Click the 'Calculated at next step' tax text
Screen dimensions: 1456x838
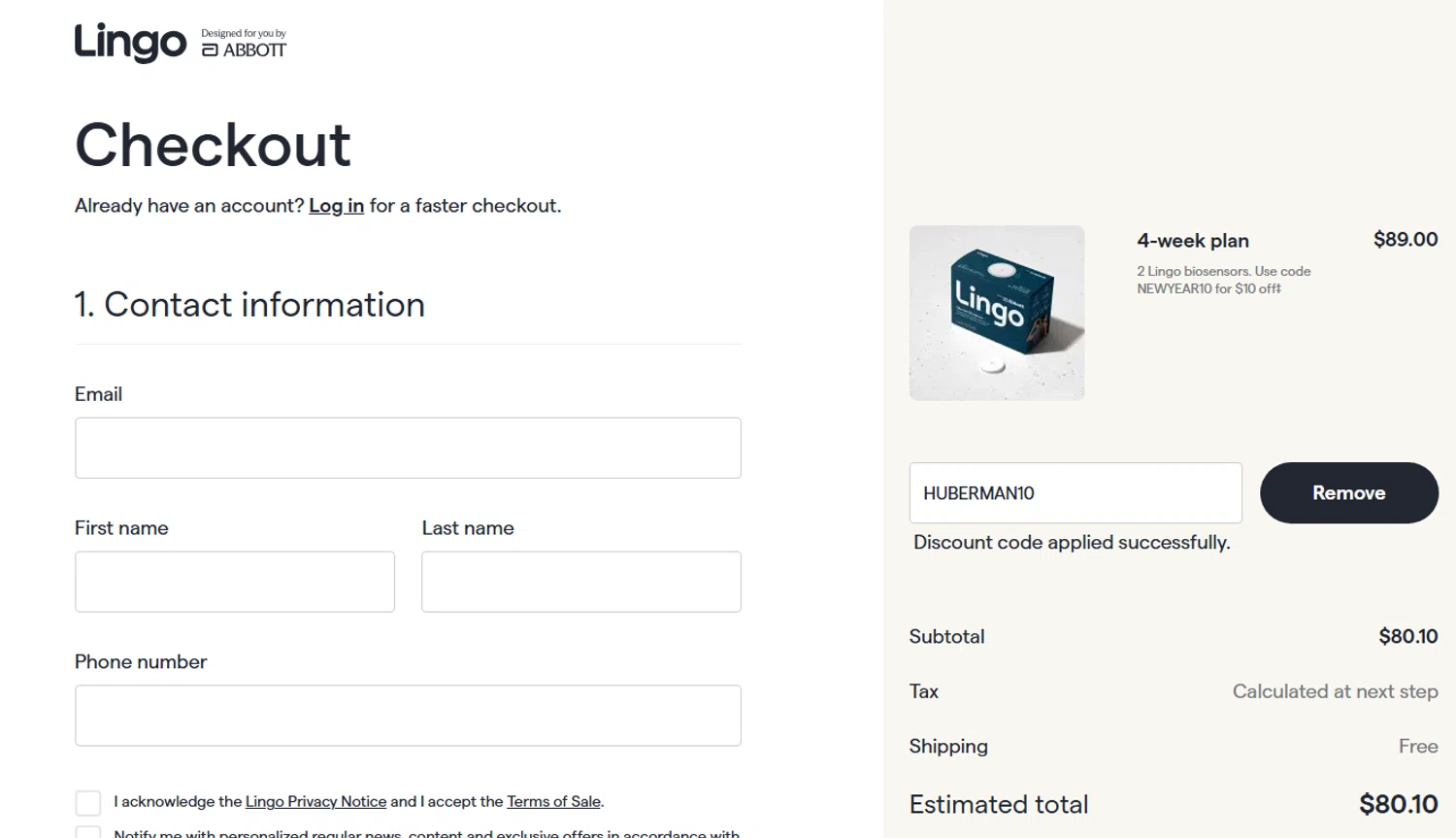1335,691
